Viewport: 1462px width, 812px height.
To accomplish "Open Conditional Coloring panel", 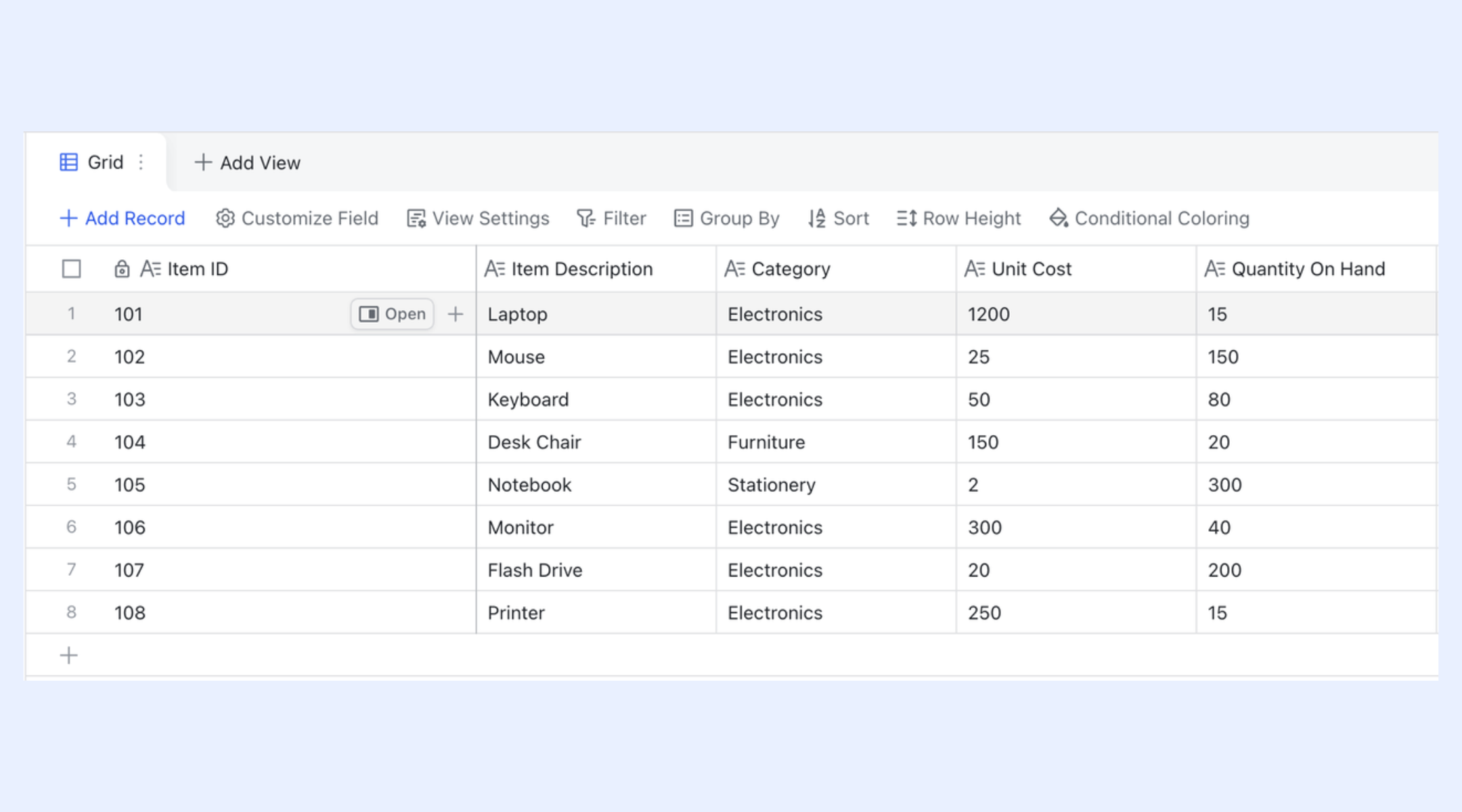I will 1149,219.
